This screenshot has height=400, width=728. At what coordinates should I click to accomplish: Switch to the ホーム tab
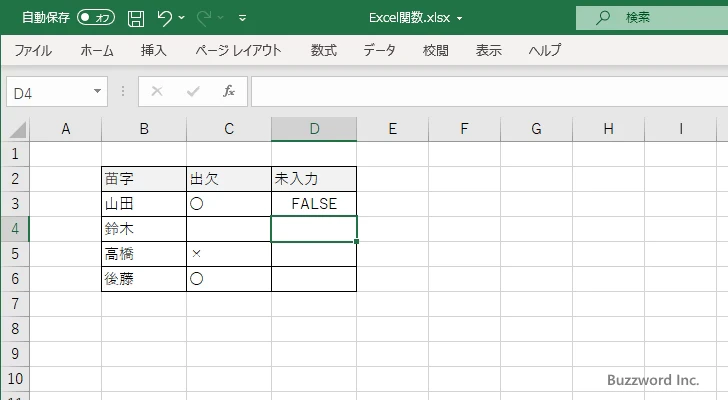(x=97, y=50)
